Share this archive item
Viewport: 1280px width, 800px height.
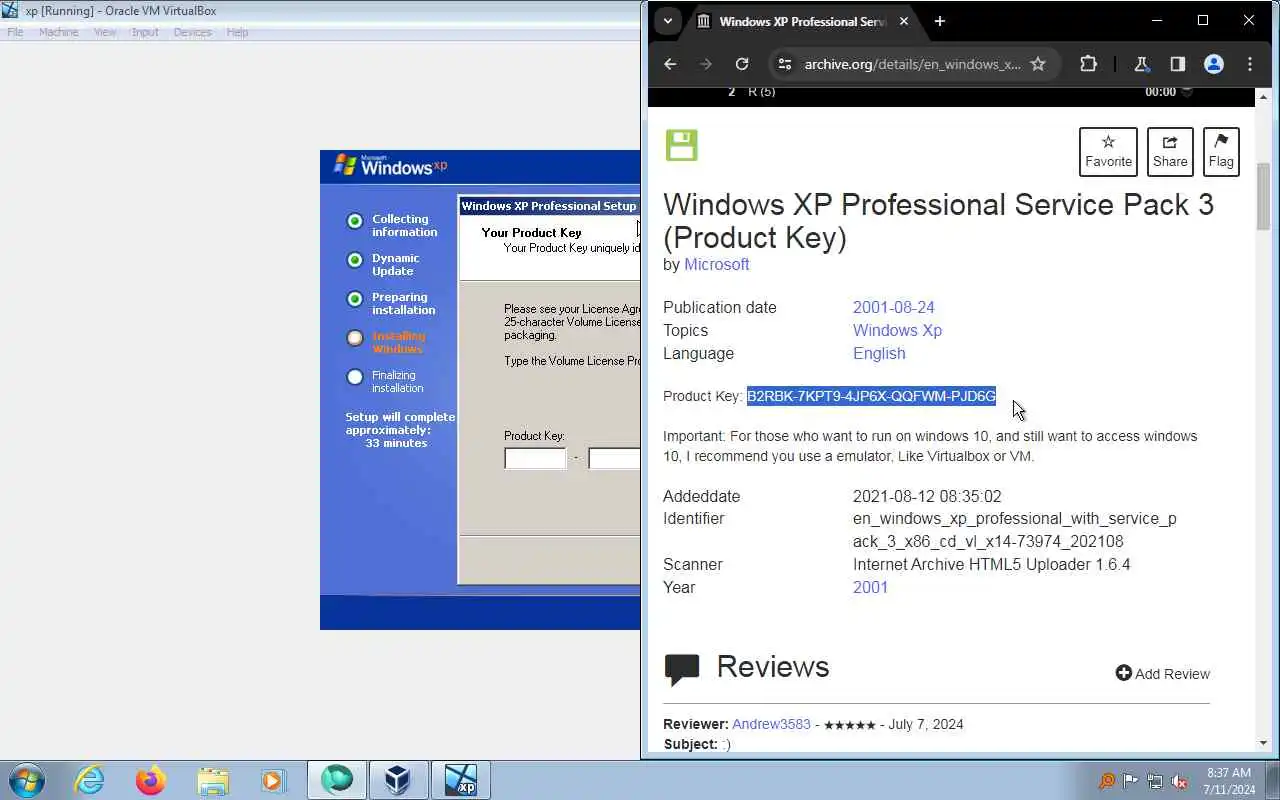pyautogui.click(x=1170, y=152)
